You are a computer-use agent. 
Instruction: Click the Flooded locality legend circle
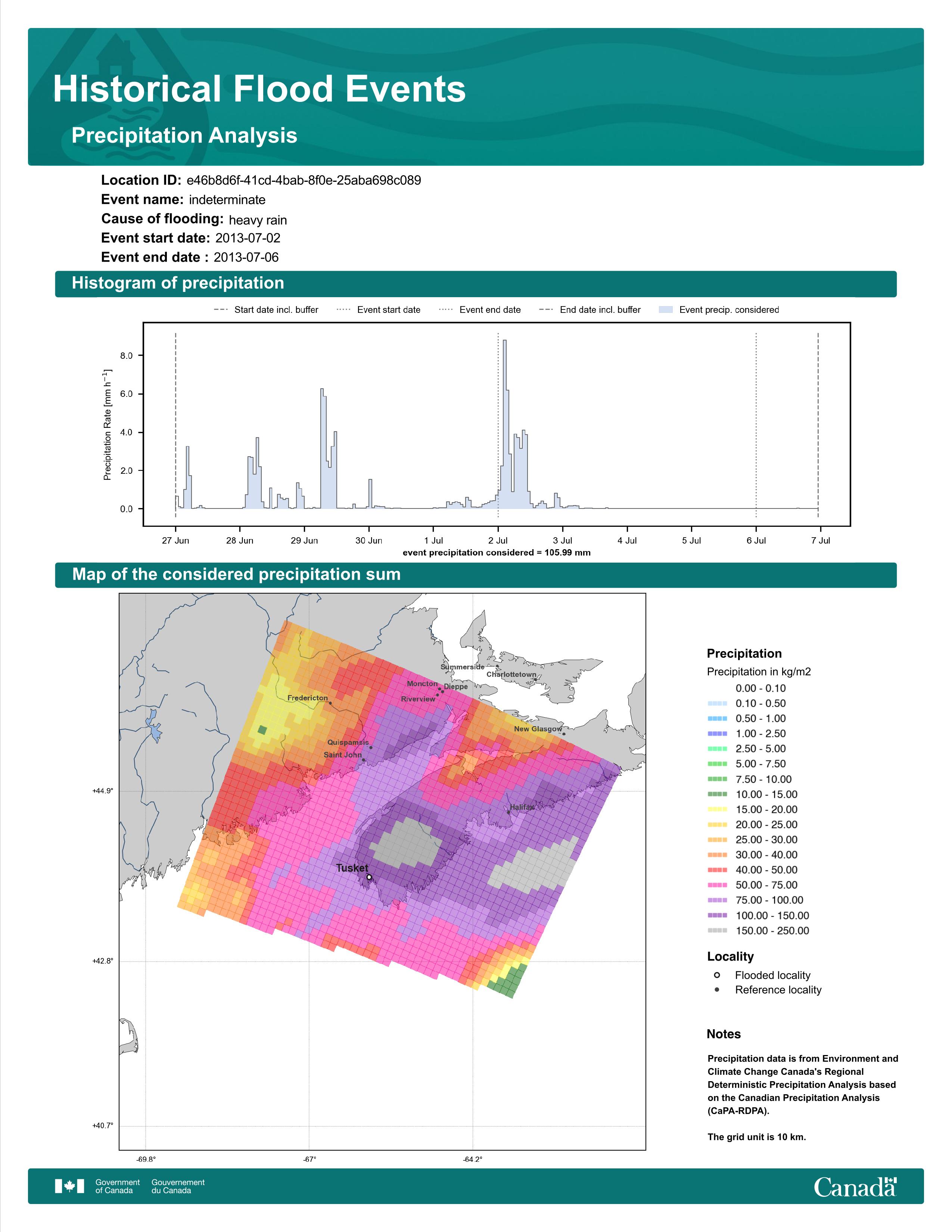click(717, 975)
